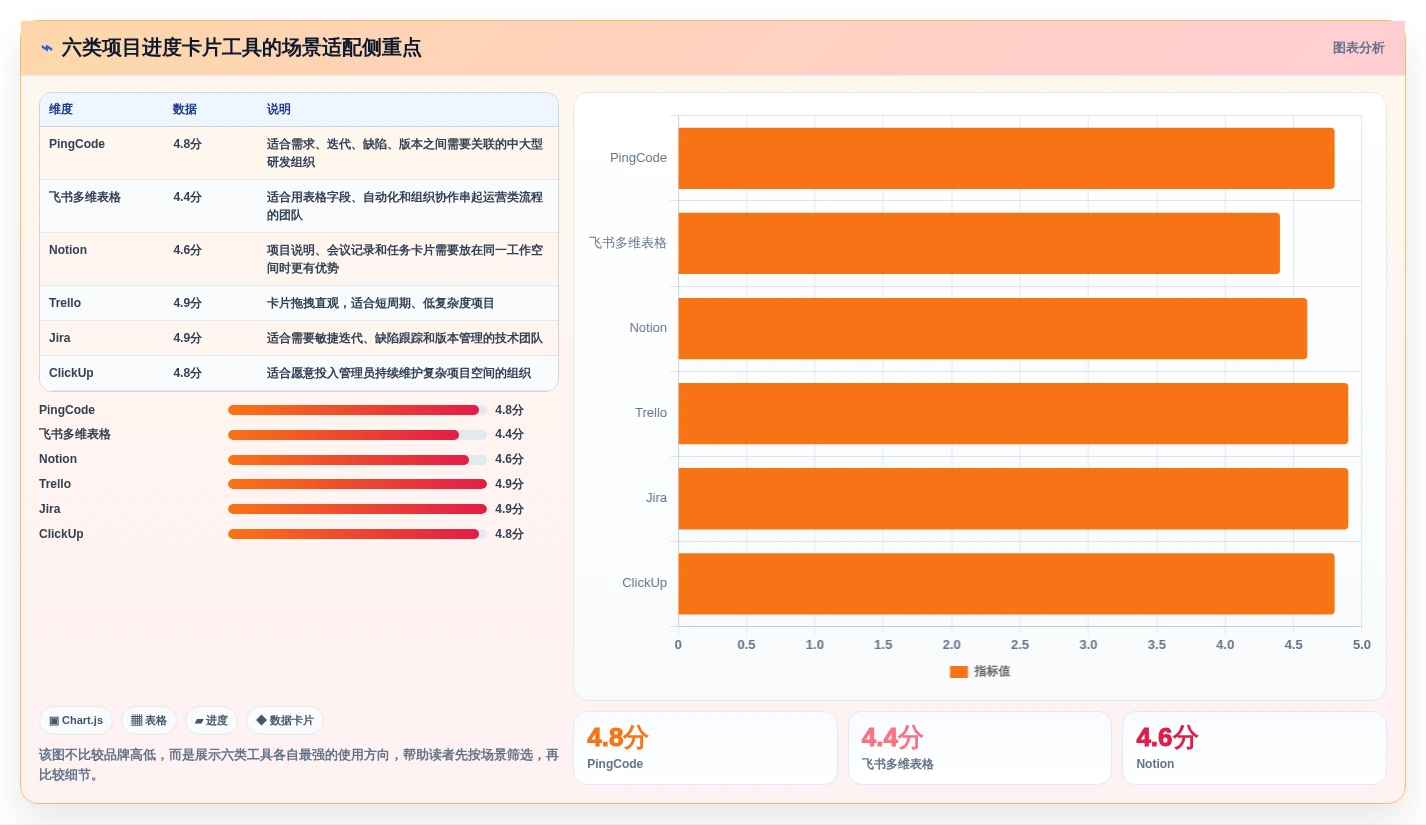The height and width of the screenshot is (825, 1426).
Task: Click the Notion progress bar
Action: click(357, 460)
